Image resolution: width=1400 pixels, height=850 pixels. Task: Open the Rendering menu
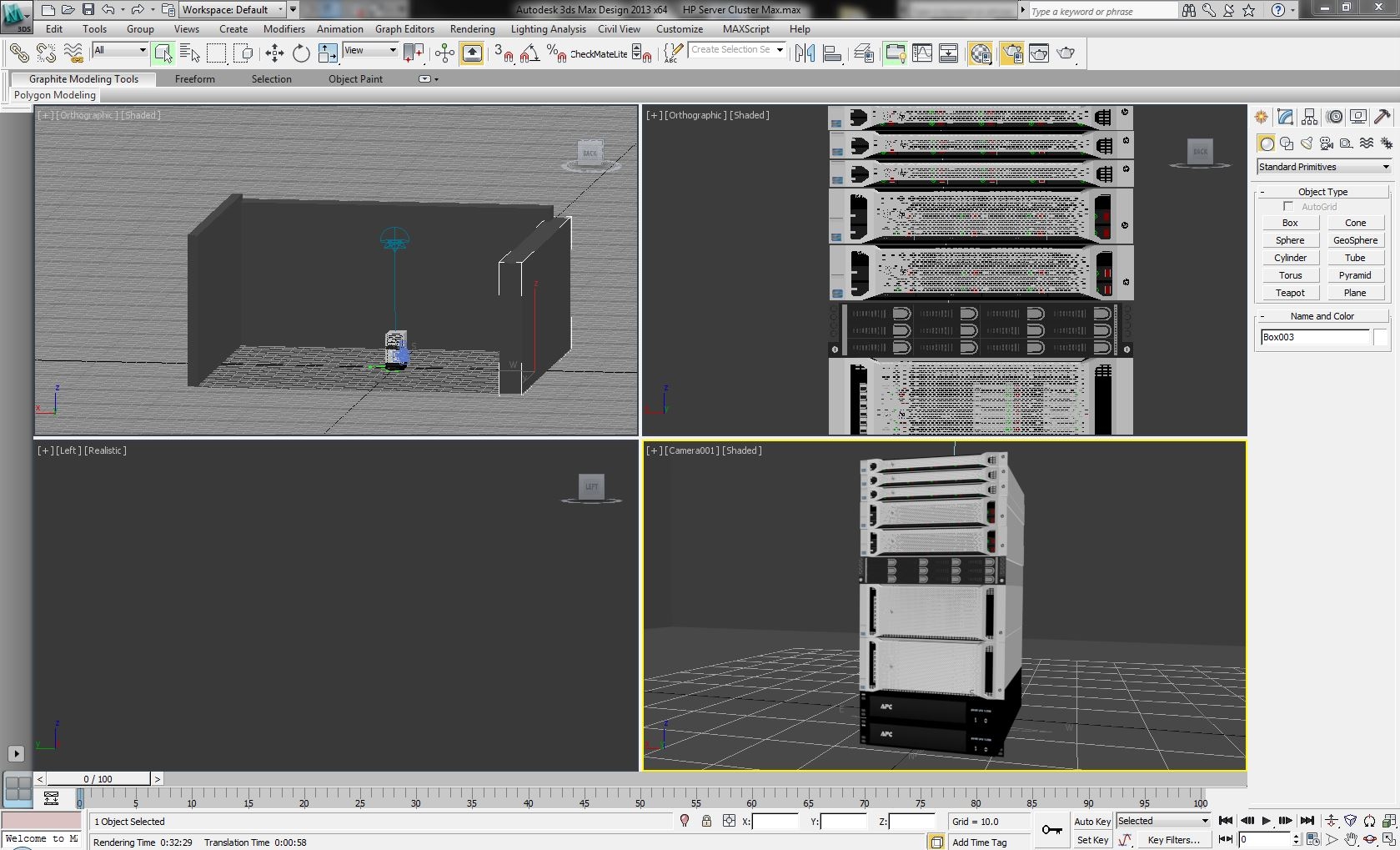pyautogui.click(x=472, y=28)
